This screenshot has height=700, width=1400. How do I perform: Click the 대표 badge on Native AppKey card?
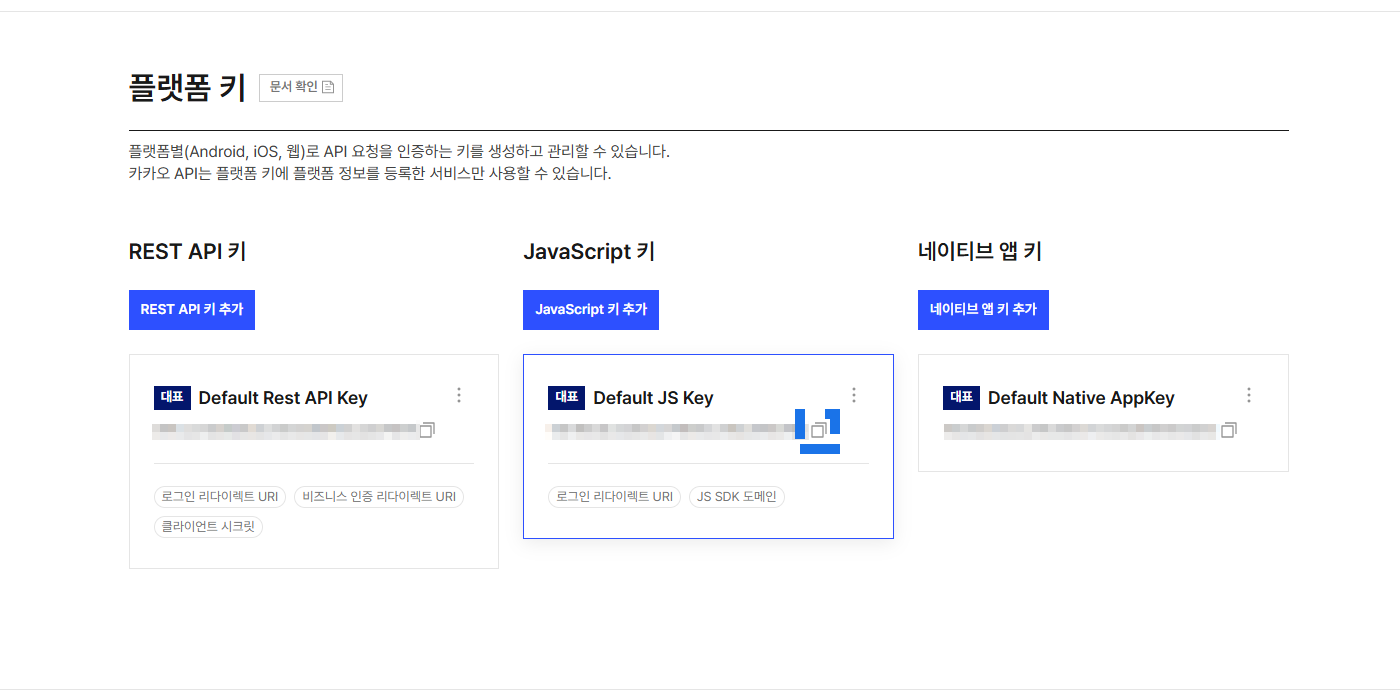tap(961, 397)
